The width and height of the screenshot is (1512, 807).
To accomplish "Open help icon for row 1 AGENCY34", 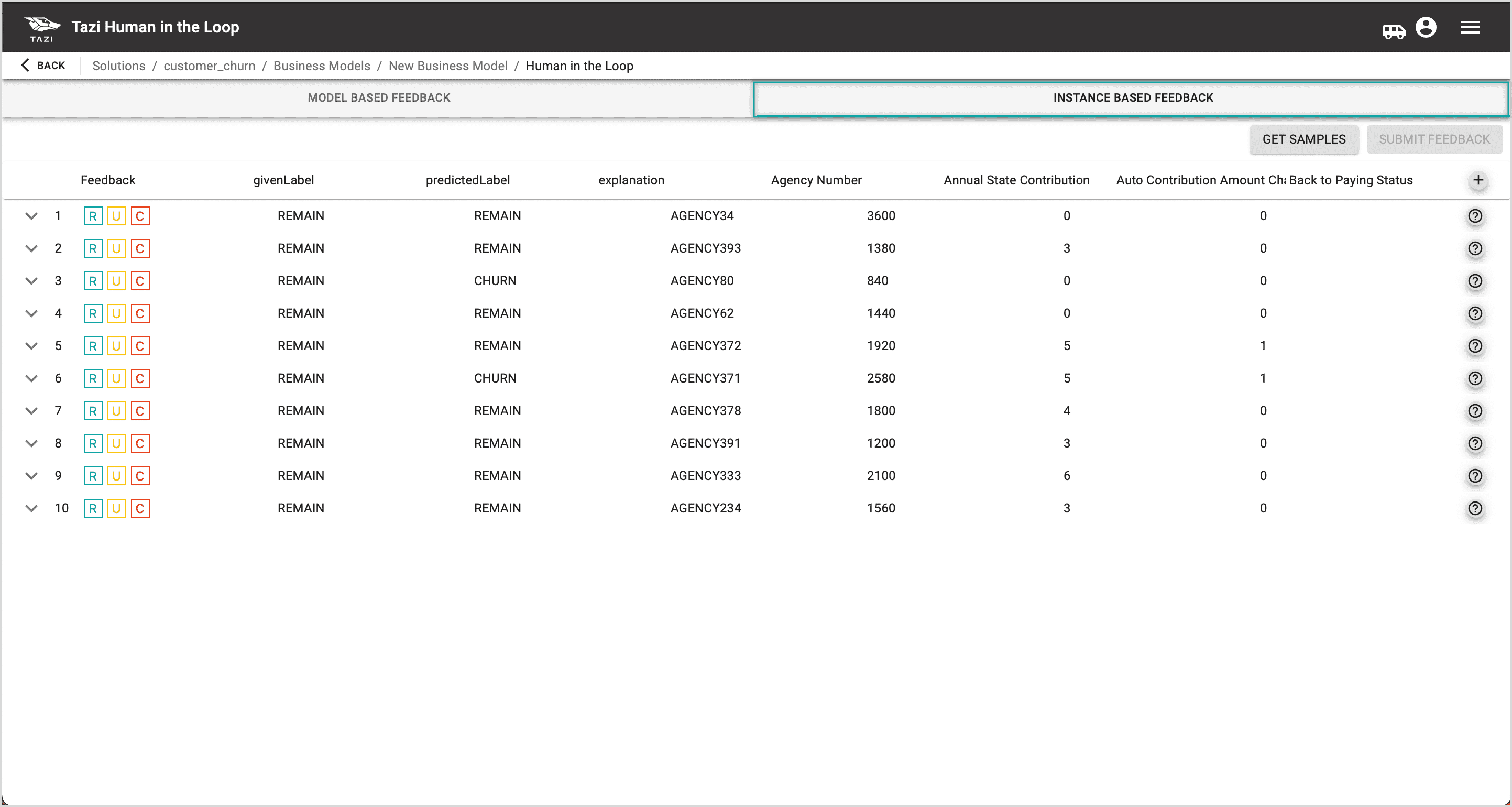I will [x=1475, y=216].
